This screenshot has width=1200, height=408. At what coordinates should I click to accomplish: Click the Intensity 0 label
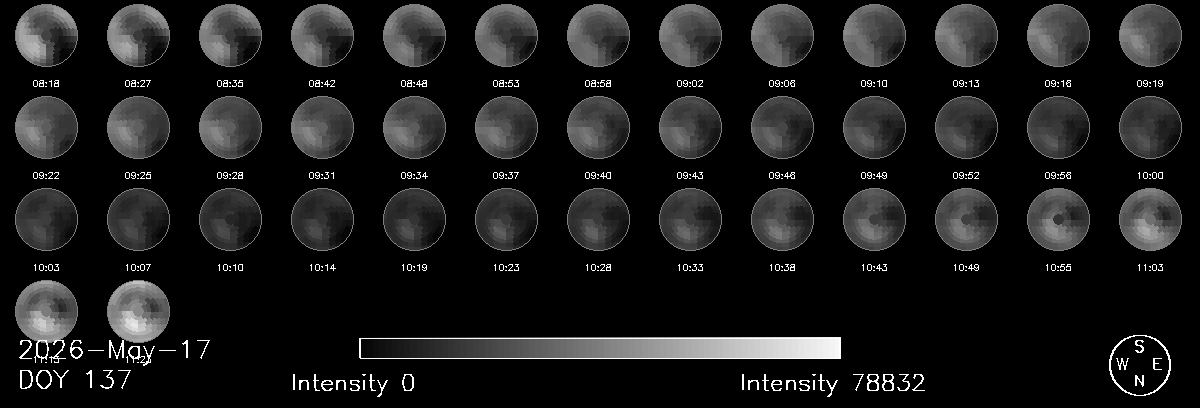[353, 383]
